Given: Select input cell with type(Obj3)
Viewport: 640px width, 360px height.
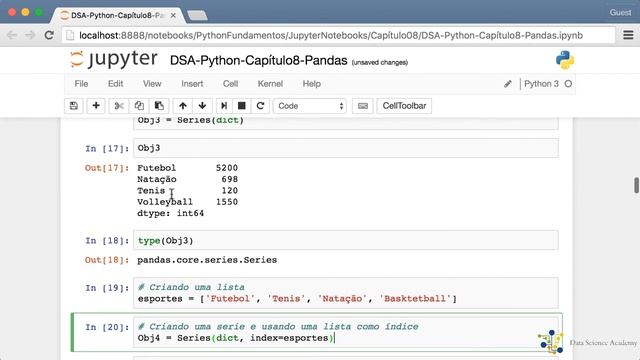Looking at the screenshot, I should 346,240.
